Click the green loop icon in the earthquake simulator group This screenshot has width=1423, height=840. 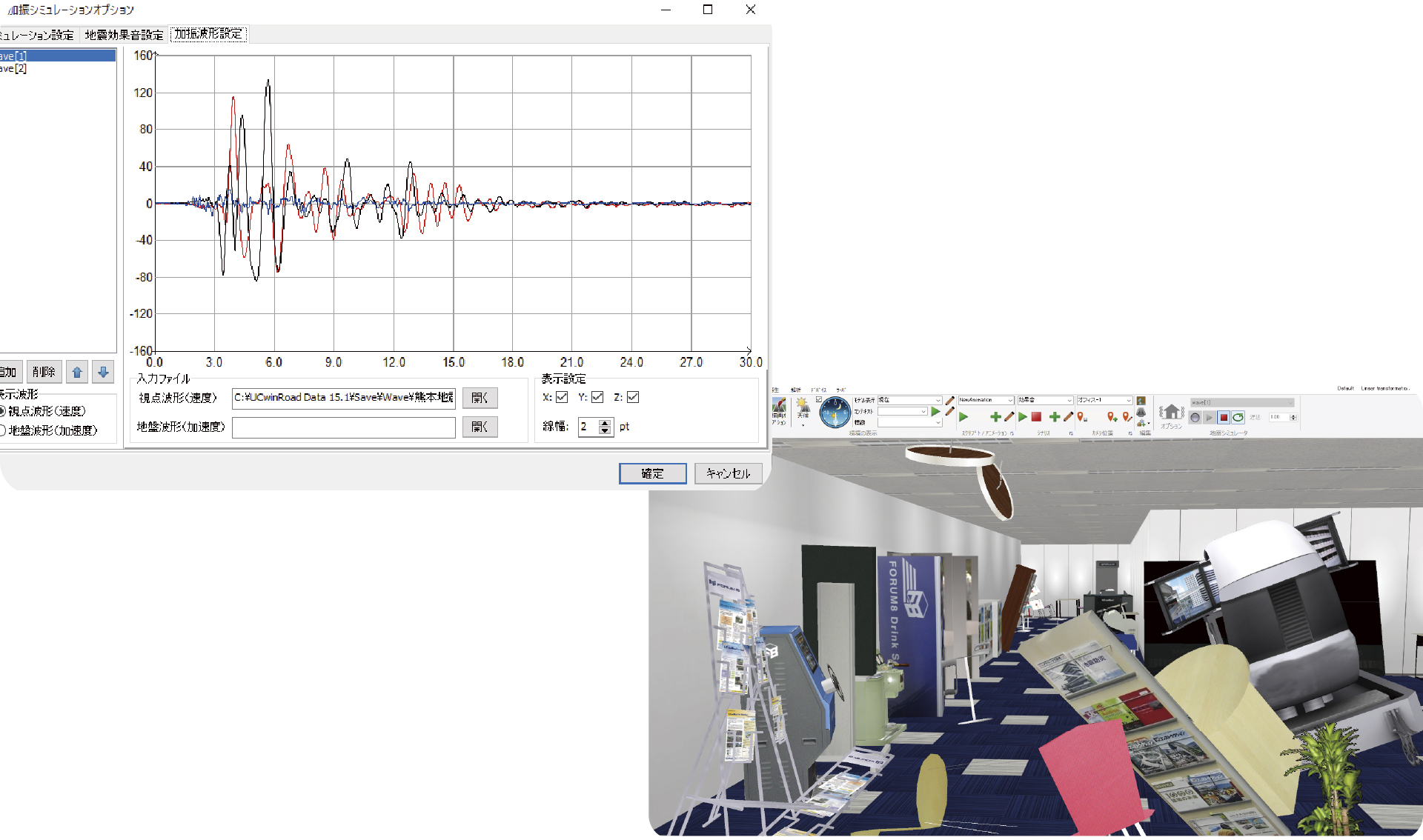click(1238, 417)
